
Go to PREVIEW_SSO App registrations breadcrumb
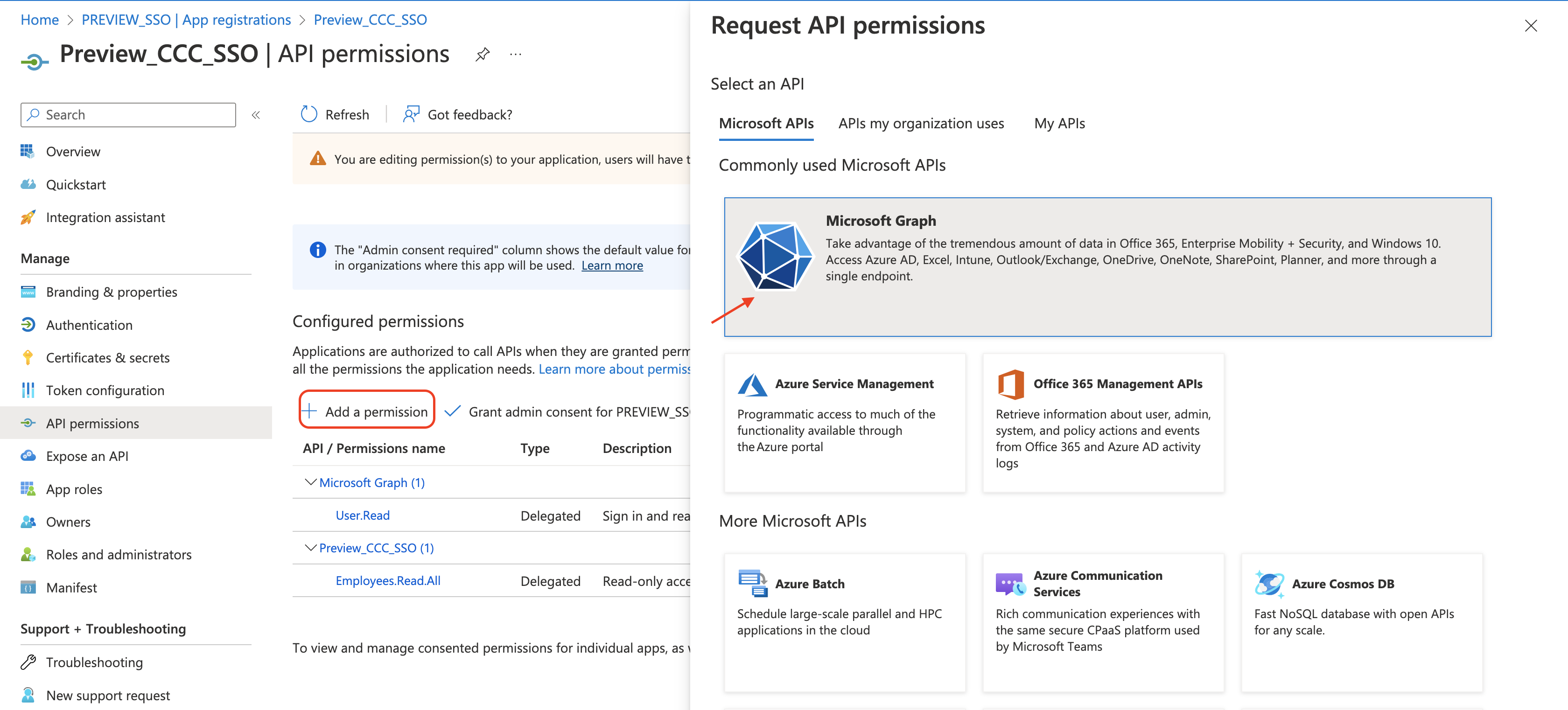[x=186, y=20]
